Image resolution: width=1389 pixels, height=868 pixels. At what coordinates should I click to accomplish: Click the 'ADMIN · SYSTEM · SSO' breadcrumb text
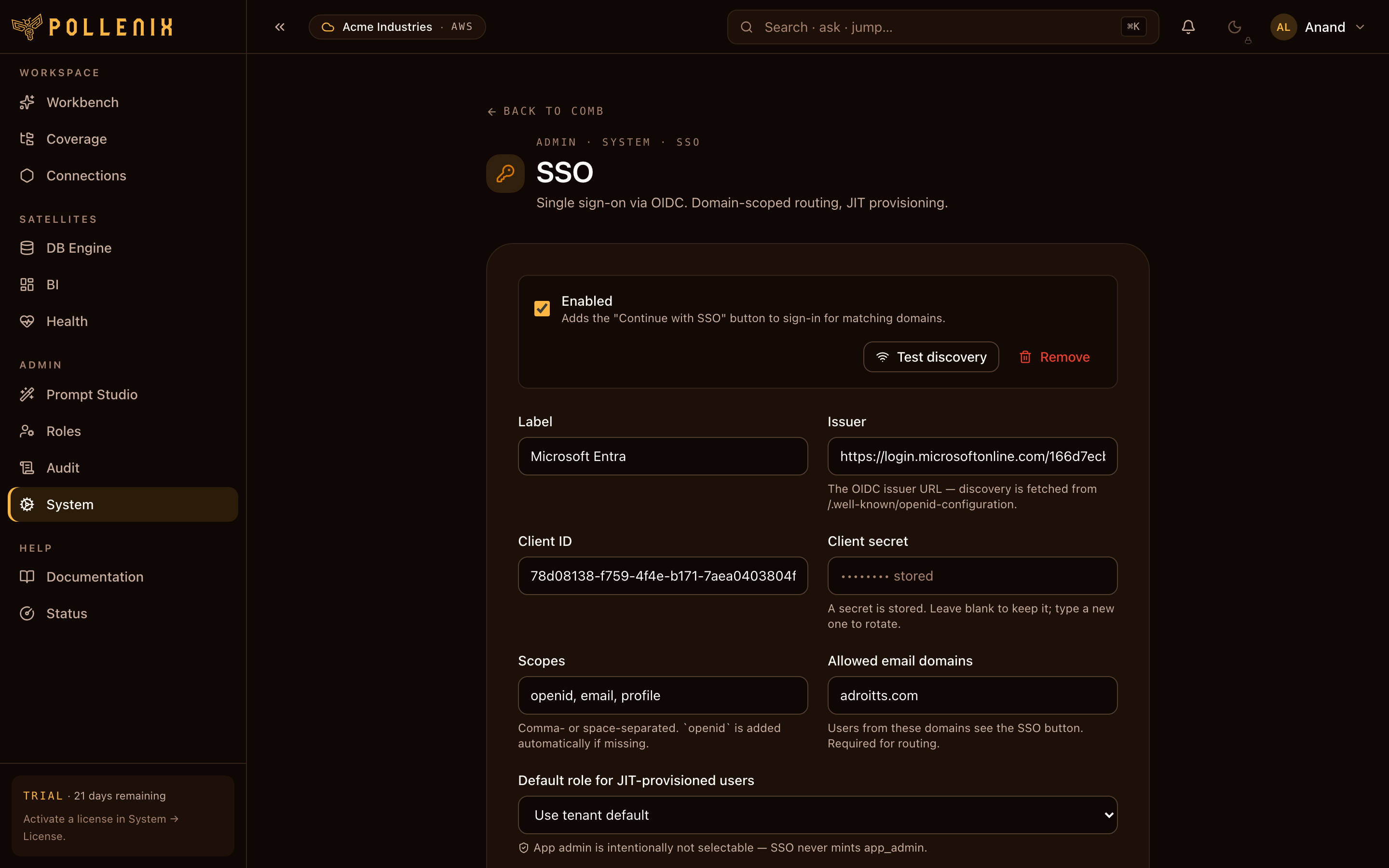(618, 142)
